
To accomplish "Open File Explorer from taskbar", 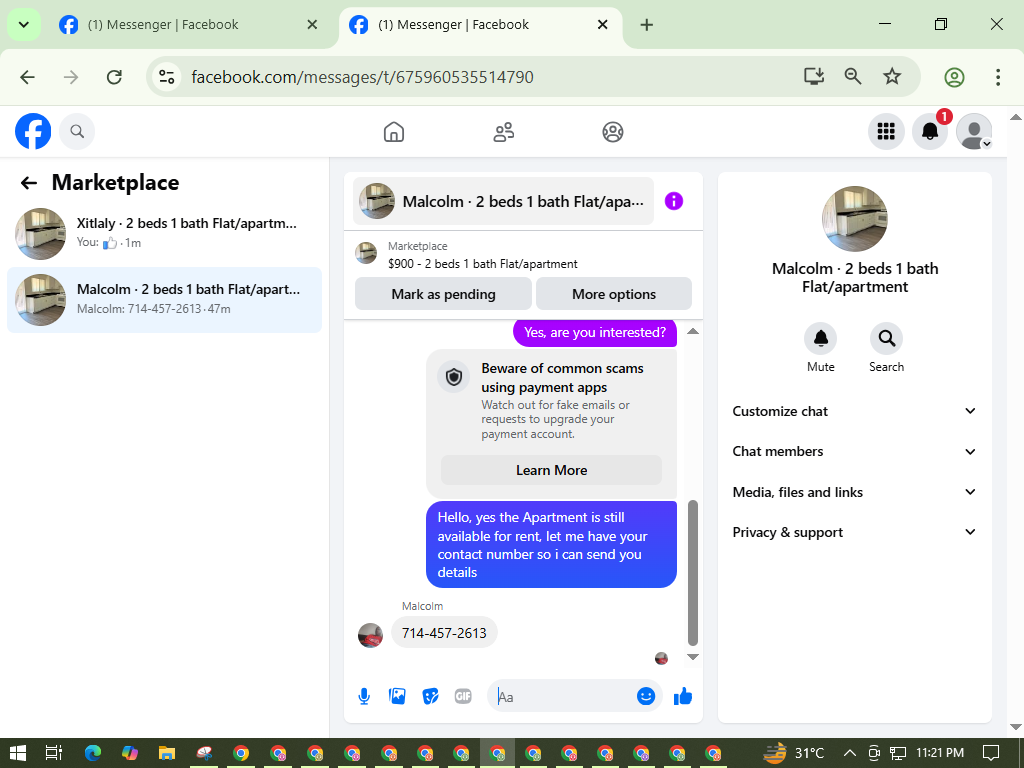I will (x=167, y=753).
